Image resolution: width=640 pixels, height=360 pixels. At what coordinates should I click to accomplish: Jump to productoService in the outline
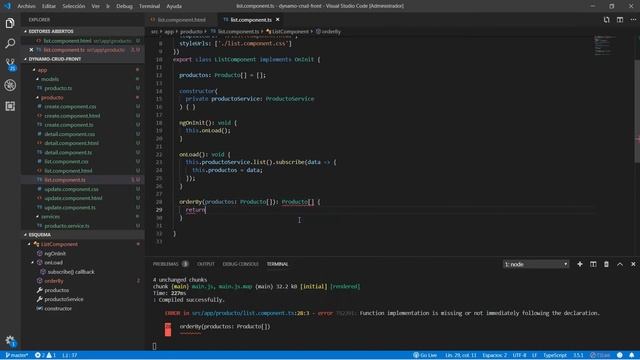64,299
